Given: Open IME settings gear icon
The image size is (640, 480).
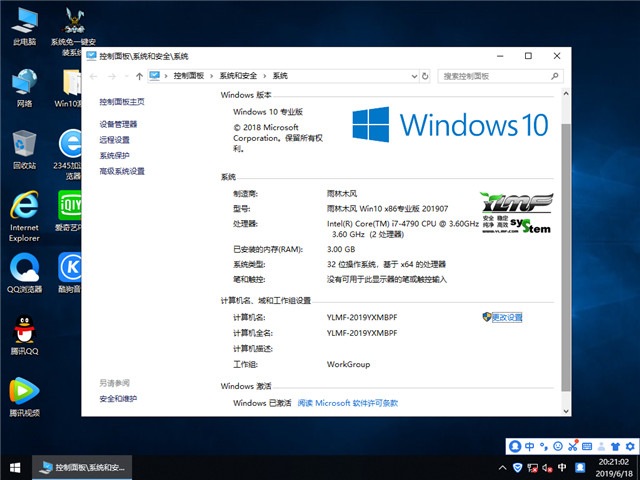Looking at the screenshot, I should (630, 446).
